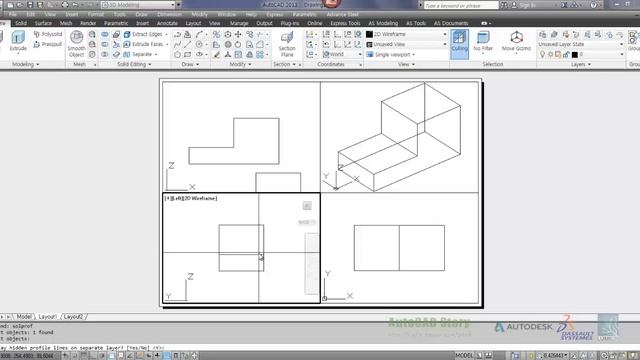Image resolution: width=640 pixels, height=360 pixels.
Task: Open the 2D Wireframe visual style dropdown
Action: pos(406,34)
